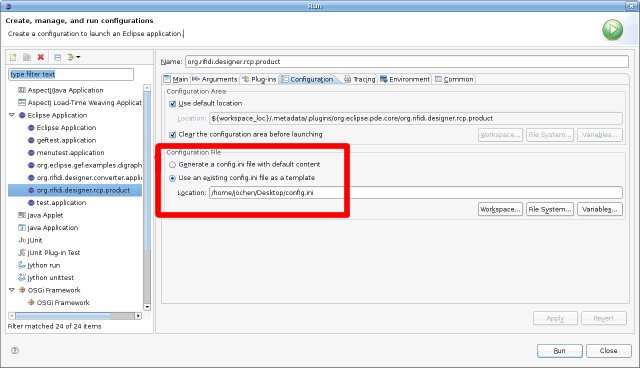Screen dimensions: 640x368
Task: Click the green Run arrow icon in header
Action: (612, 30)
